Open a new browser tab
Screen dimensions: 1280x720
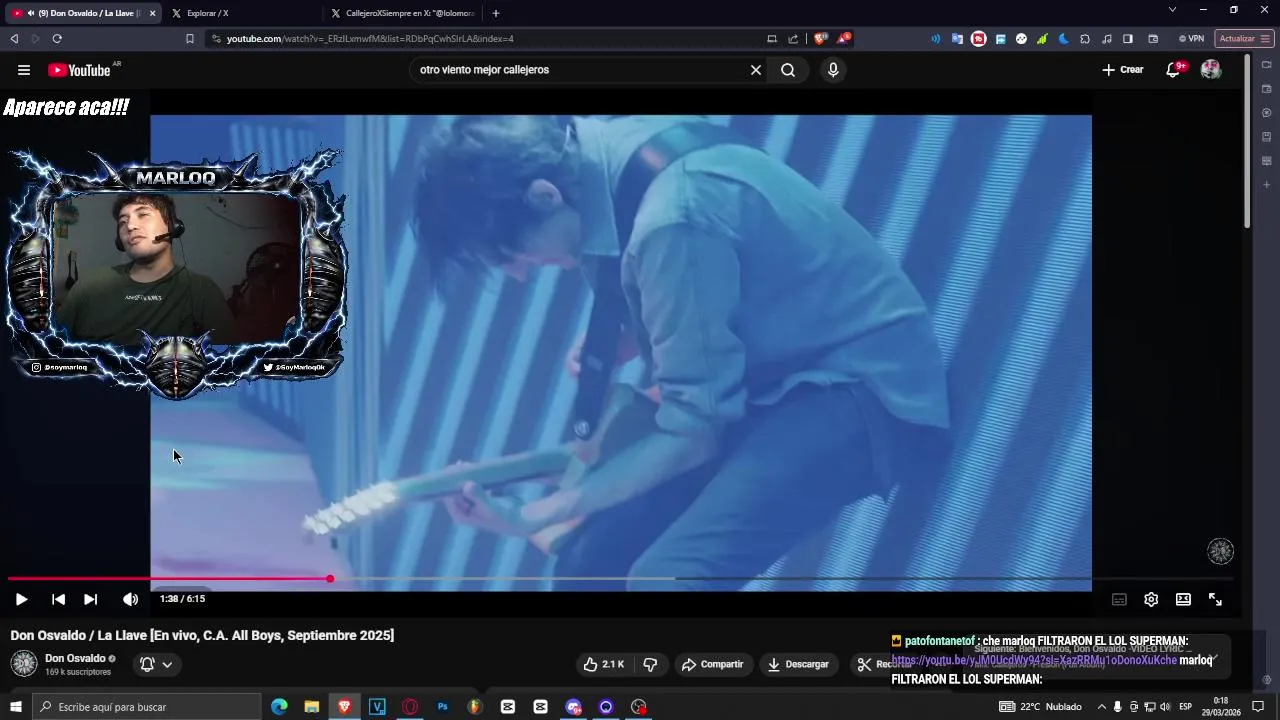pyautogui.click(x=496, y=13)
